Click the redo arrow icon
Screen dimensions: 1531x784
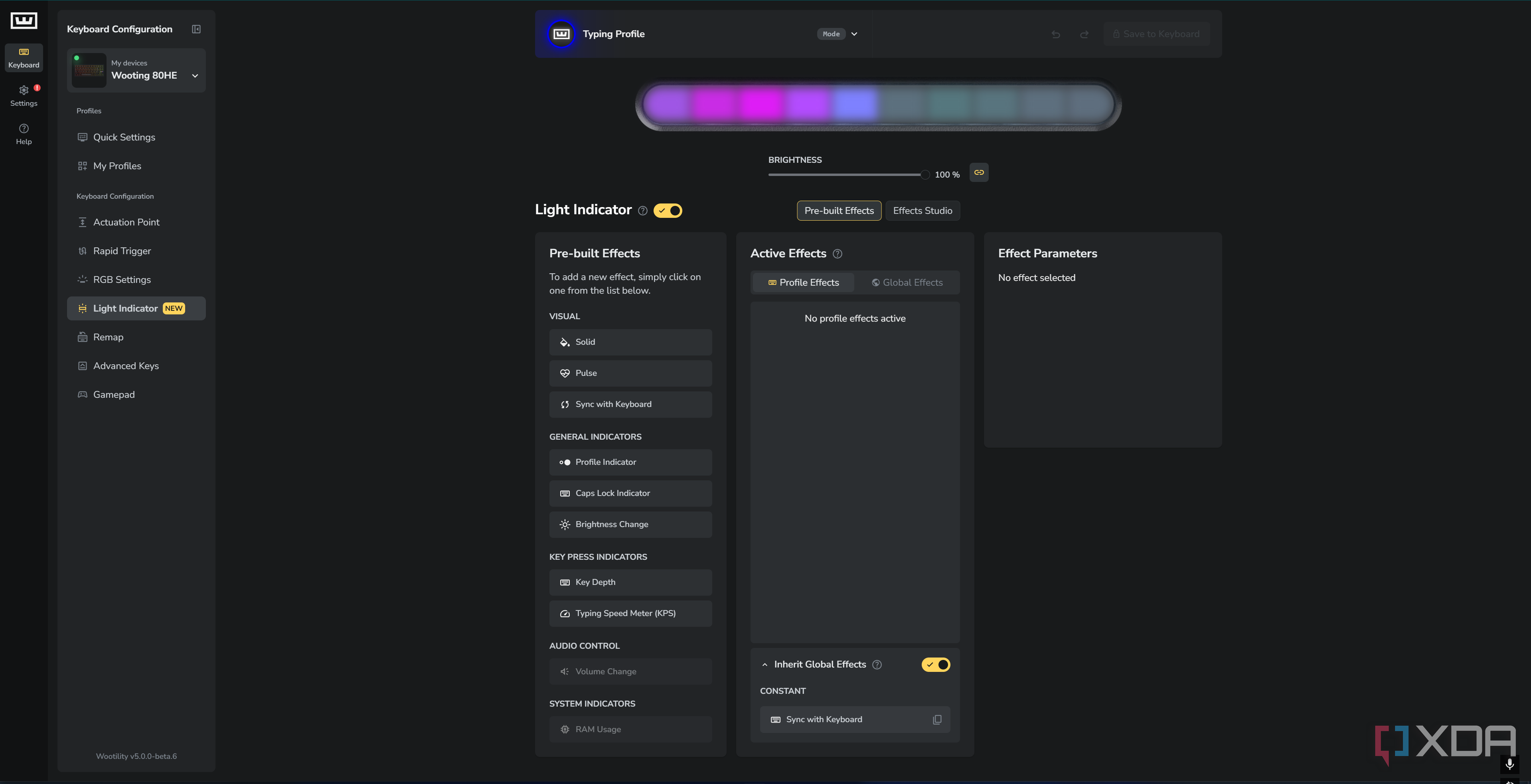pyautogui.click(x=1084, y=34)
